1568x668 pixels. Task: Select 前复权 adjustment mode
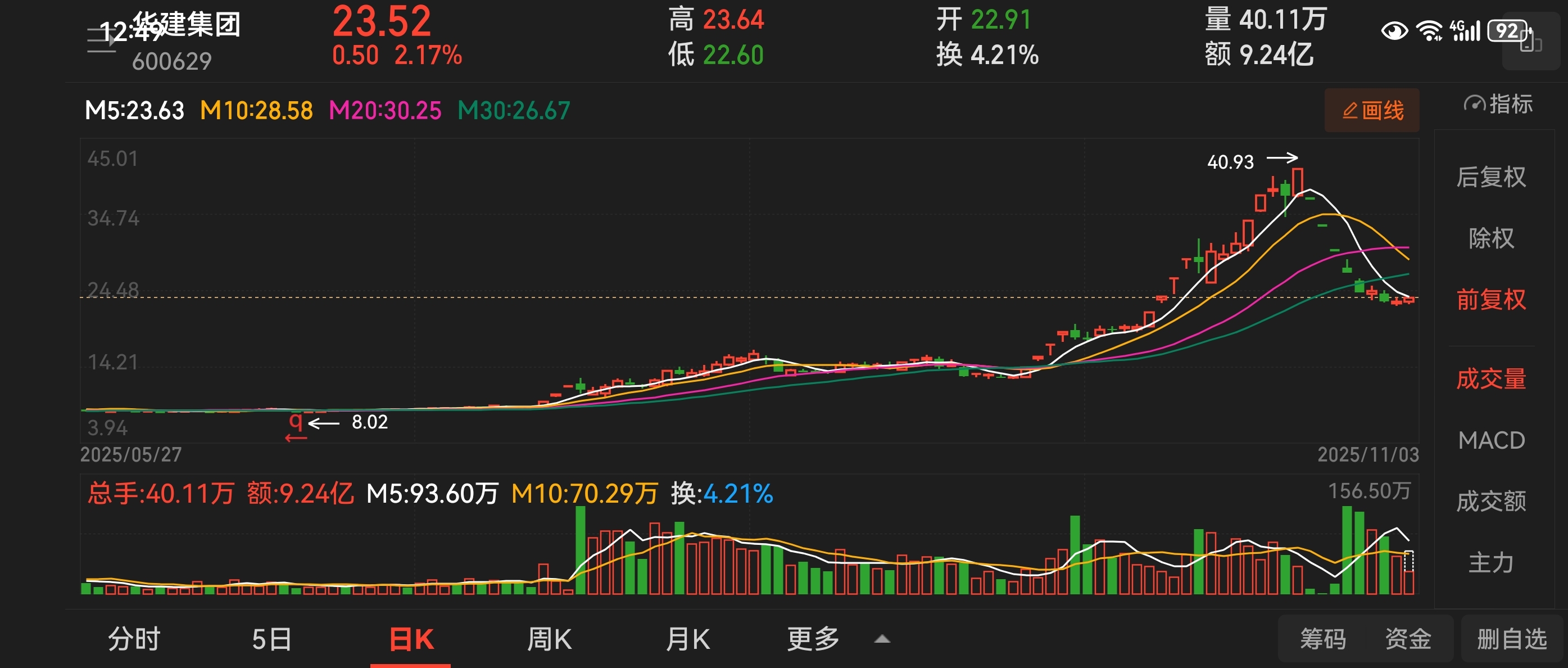point(1490,300)
